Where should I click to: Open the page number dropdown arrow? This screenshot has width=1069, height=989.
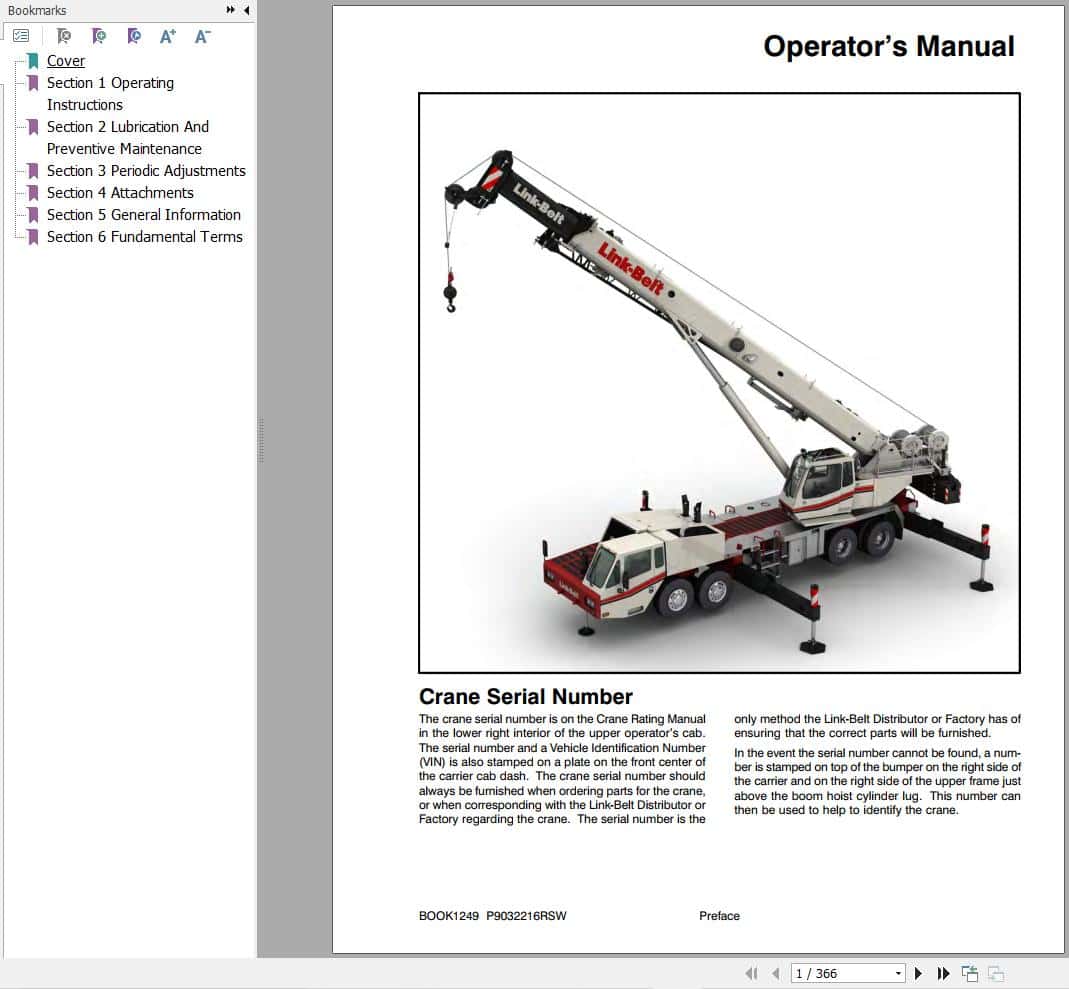(x=898, y=973)
